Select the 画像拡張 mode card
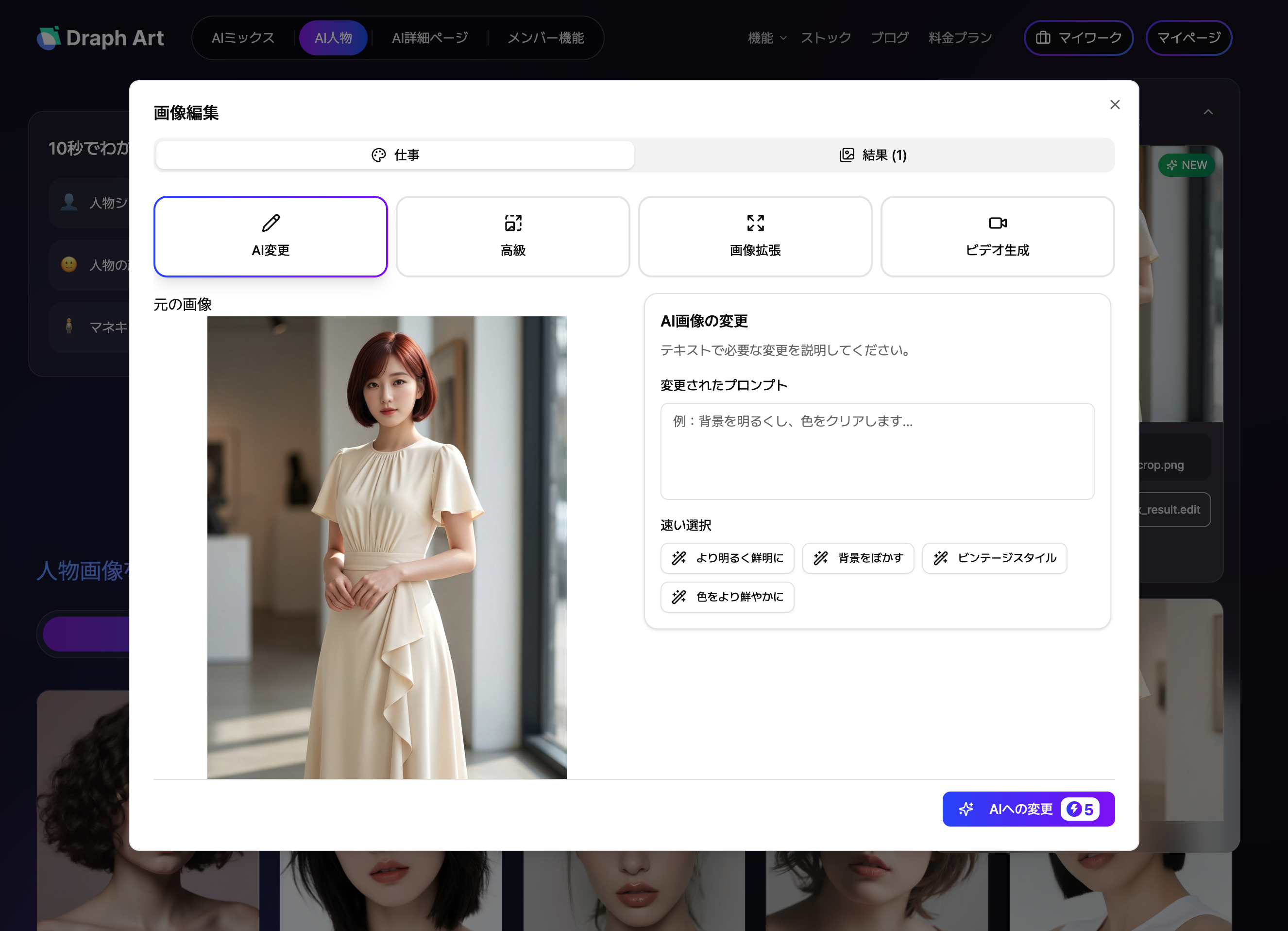Image resolution: width=1288 pixels, height=931 pixels. (755, 236)
